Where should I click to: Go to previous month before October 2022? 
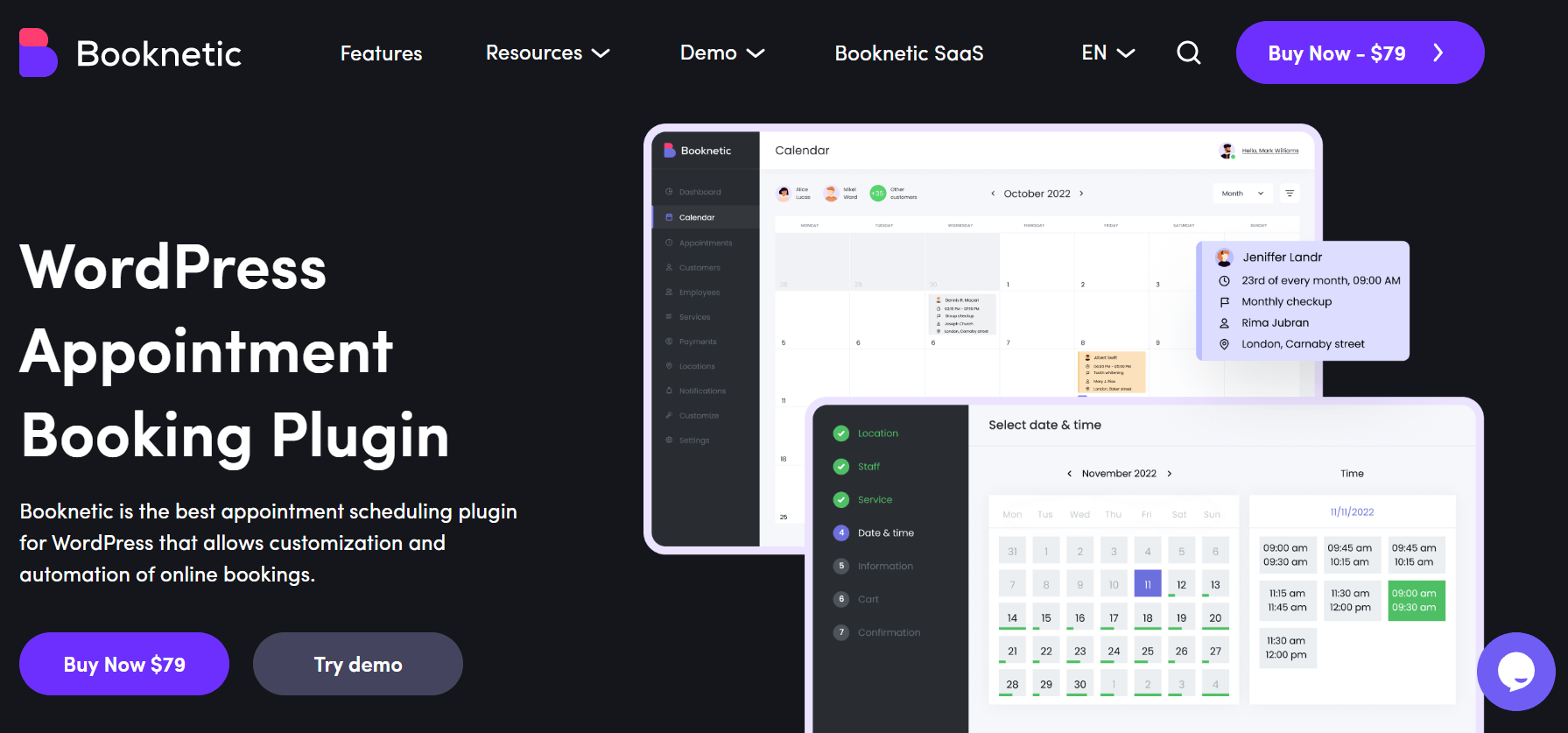[x=993, y=194]
